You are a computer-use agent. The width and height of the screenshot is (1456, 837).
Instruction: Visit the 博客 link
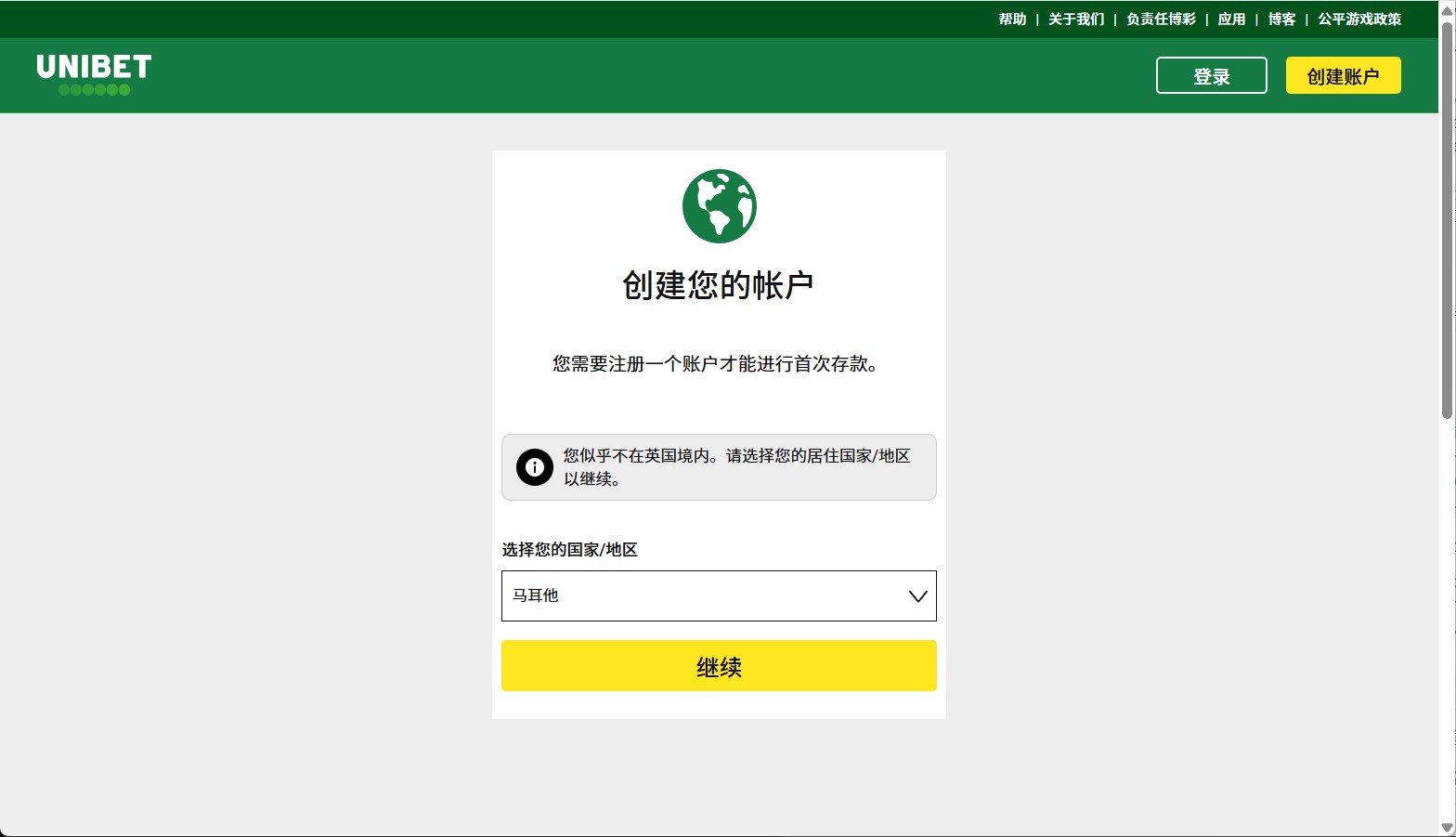pos(1281,20)
